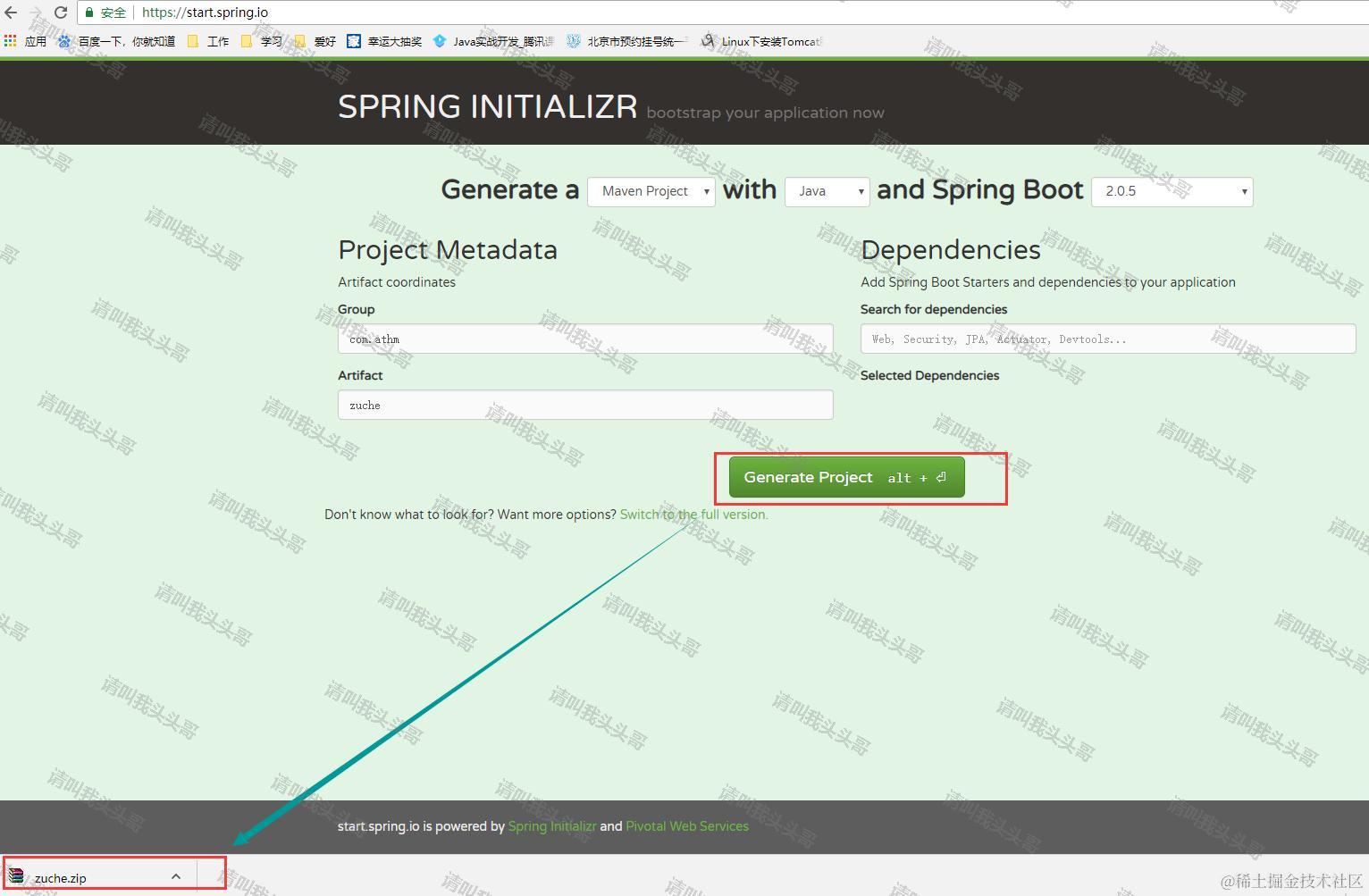Expand the zuche.zip download options chevron
Screen dimensions: 1369x896
click(x=176, y=875)
